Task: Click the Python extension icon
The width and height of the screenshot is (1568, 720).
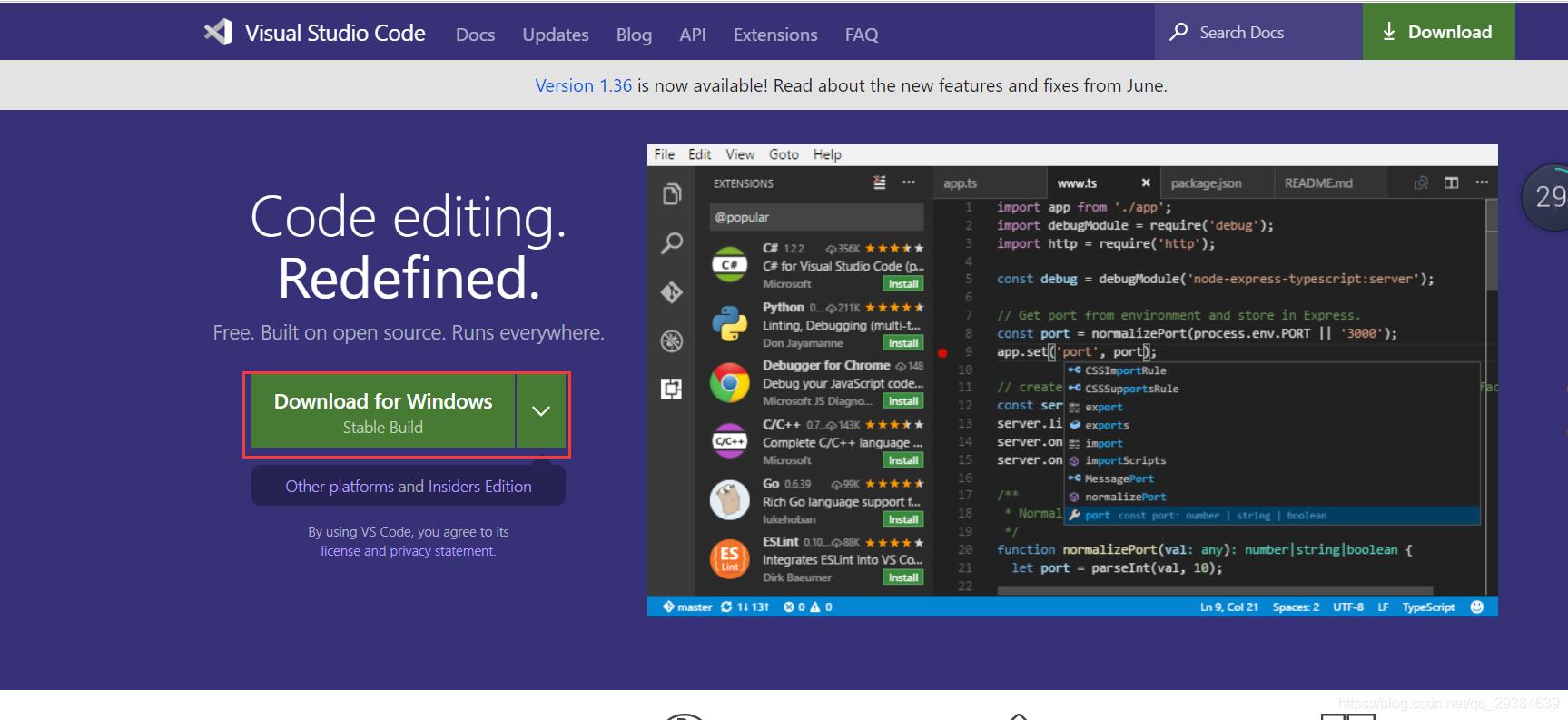Action: [729, 324]
